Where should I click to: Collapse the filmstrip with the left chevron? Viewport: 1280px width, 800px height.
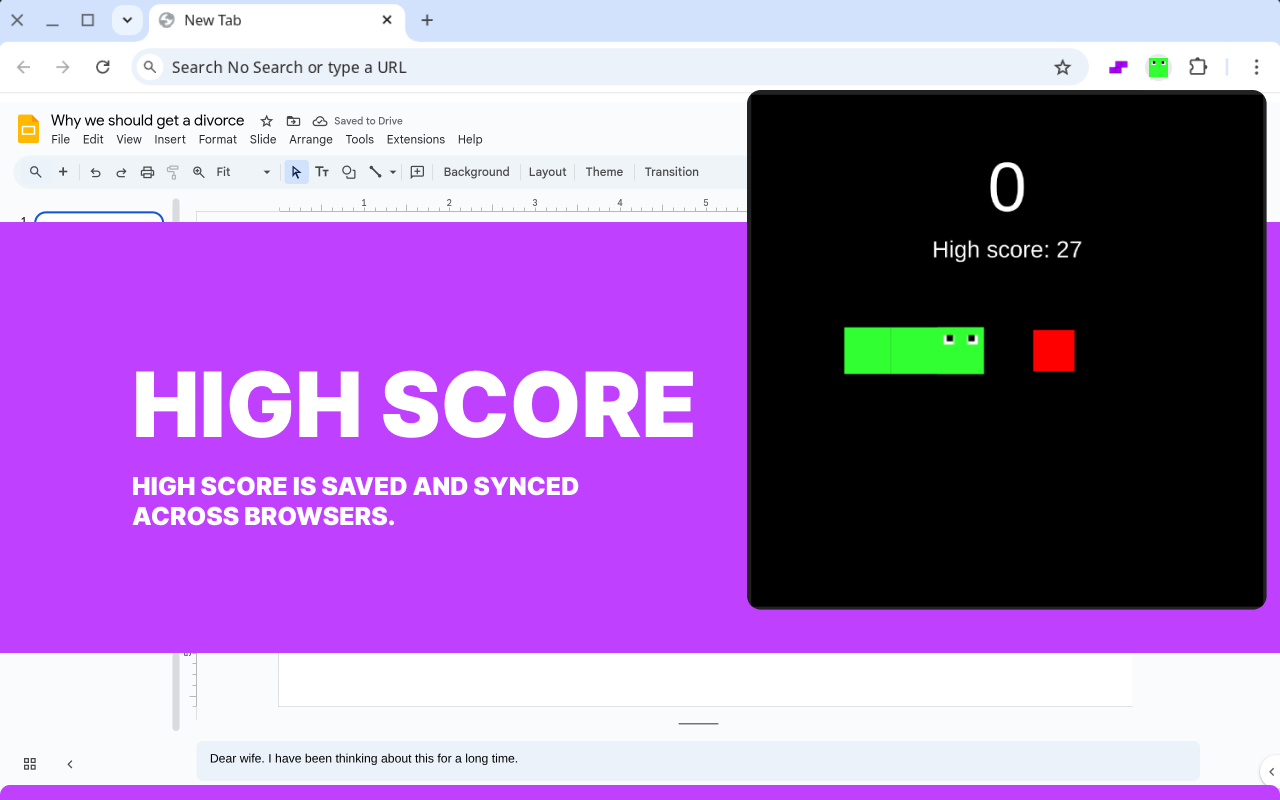click(70, 764)
